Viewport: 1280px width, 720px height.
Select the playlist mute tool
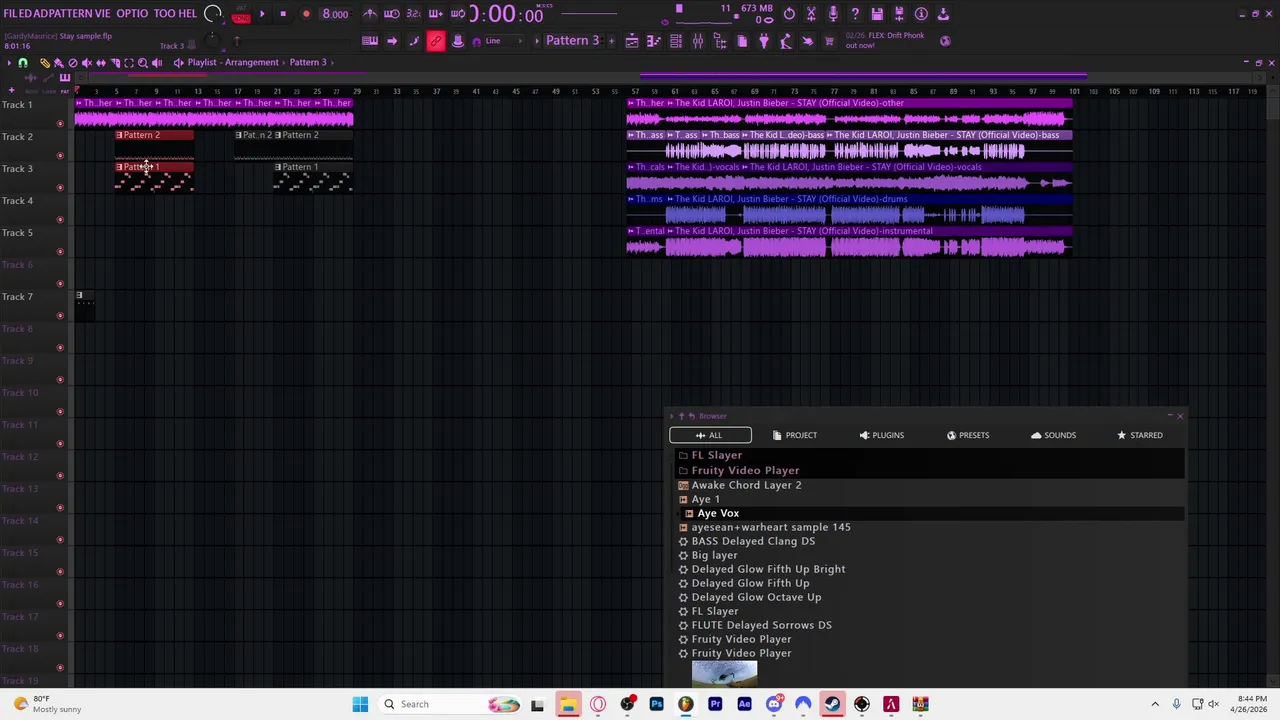[x=87, y=63]
